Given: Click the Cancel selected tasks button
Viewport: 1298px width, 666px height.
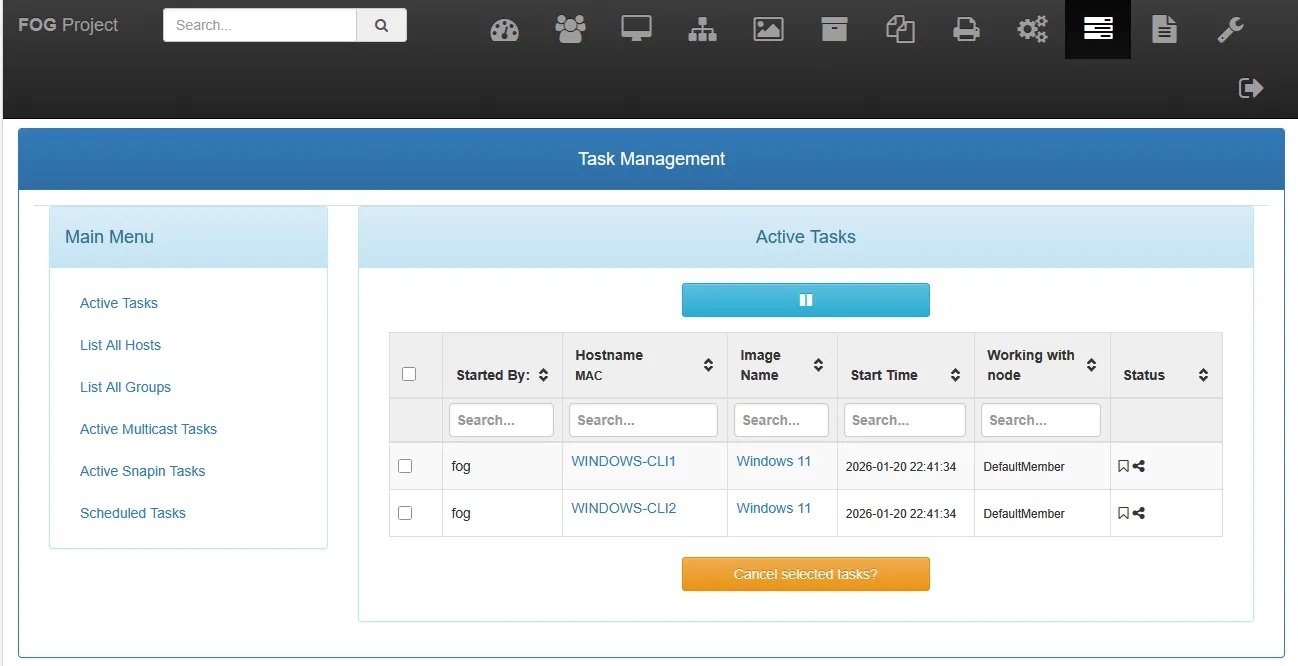Looking at the screenshot, I should (x=805, y=574).
